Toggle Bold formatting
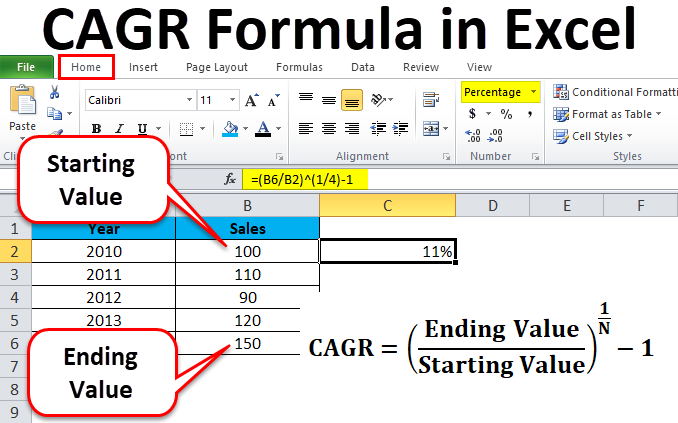The width and height of the screenshot is (678, 423). coord(96,128)
